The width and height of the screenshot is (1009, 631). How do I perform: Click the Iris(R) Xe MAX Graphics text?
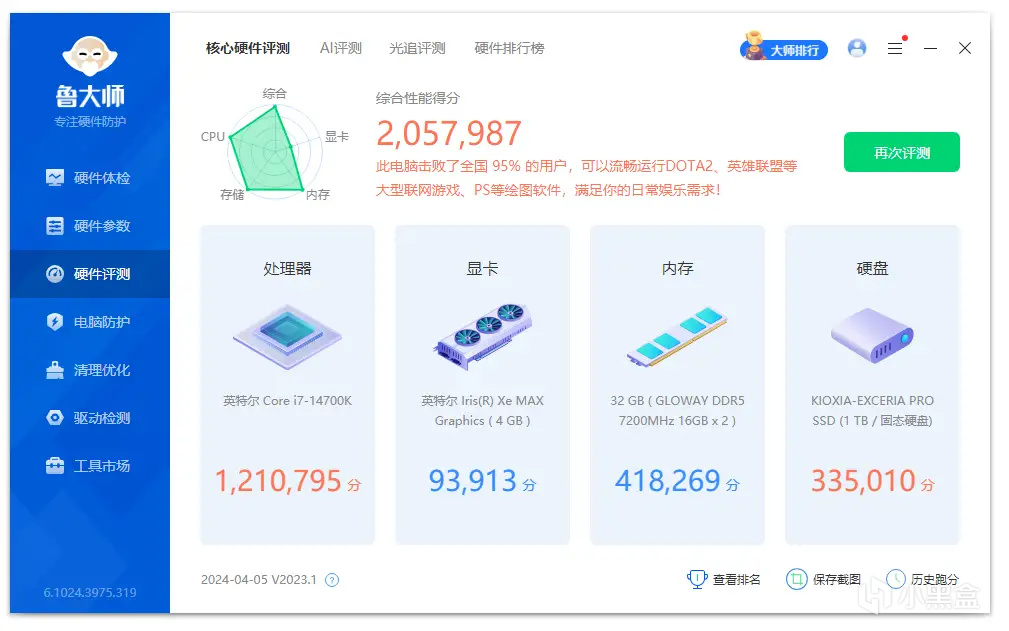coord(482,410)
